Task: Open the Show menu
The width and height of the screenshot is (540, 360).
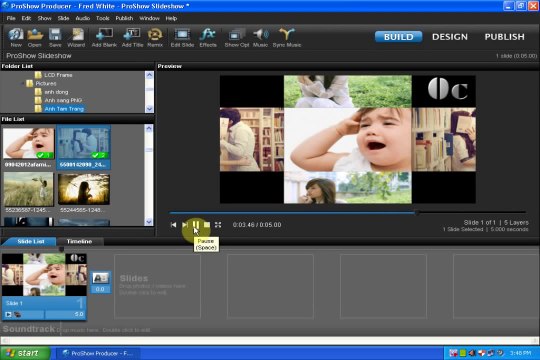Action: click(44, 18)
